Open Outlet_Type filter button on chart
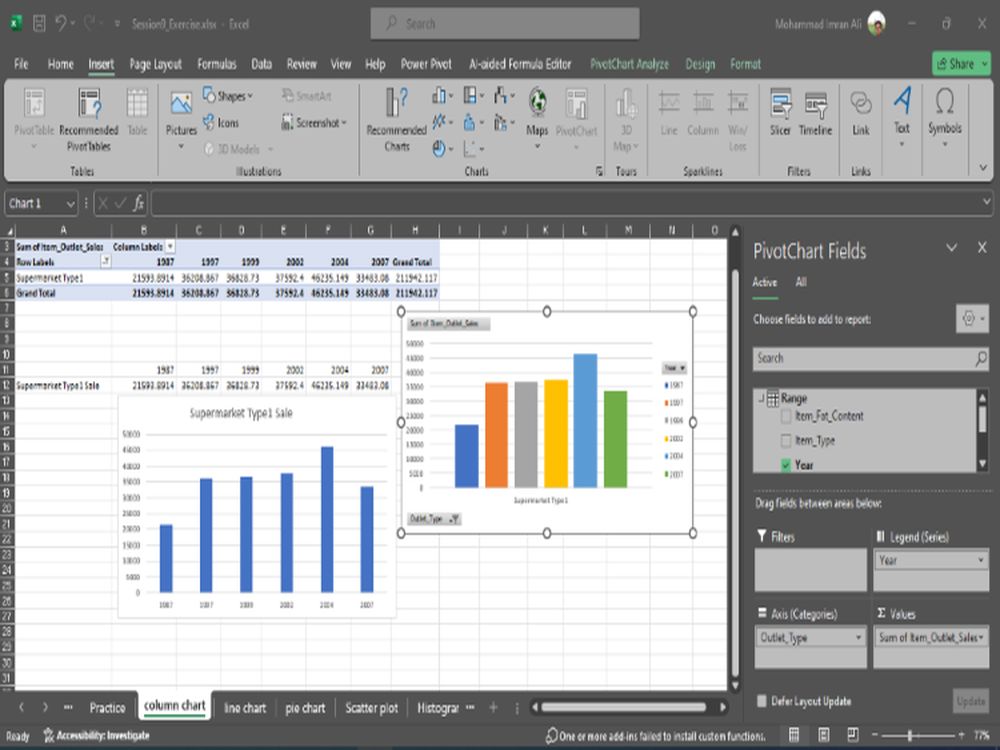Image resolution: width=1000 pixels, height=750 pixels. pos(434,519)
